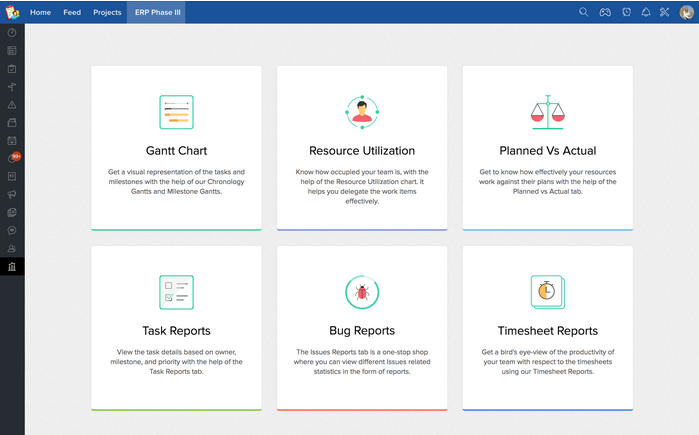The image size is (699, 435).
Task: Click the Resource Utilization description text
Action: 362,186
